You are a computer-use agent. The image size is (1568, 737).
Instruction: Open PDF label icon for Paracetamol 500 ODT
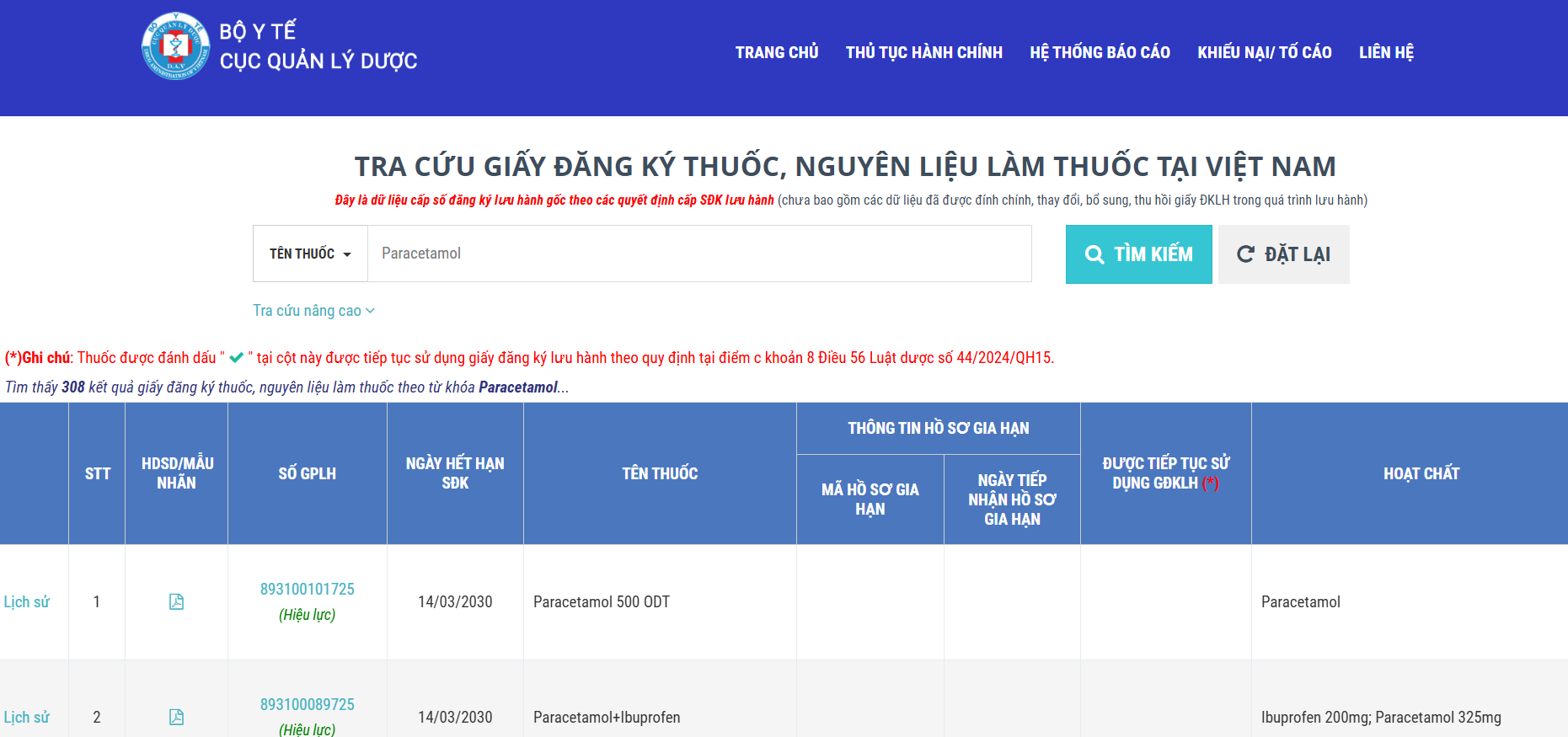point(176,601)
